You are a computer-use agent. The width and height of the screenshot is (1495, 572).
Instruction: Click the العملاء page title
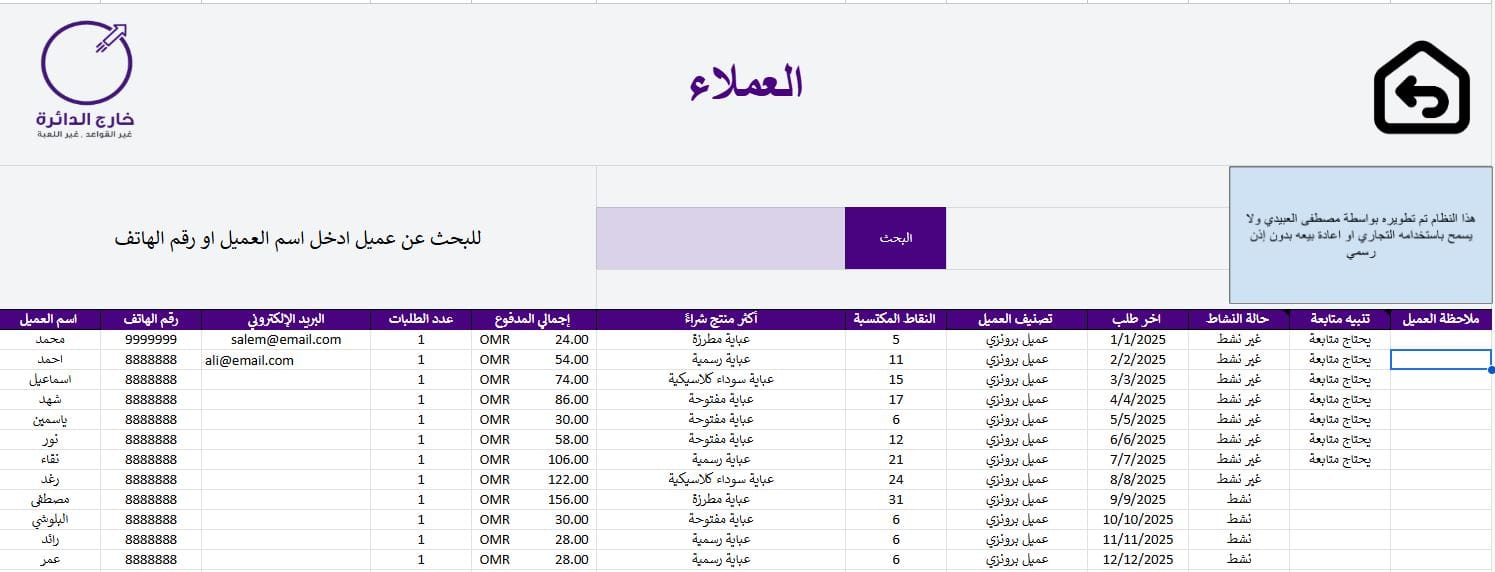click(x=747, y=84)
